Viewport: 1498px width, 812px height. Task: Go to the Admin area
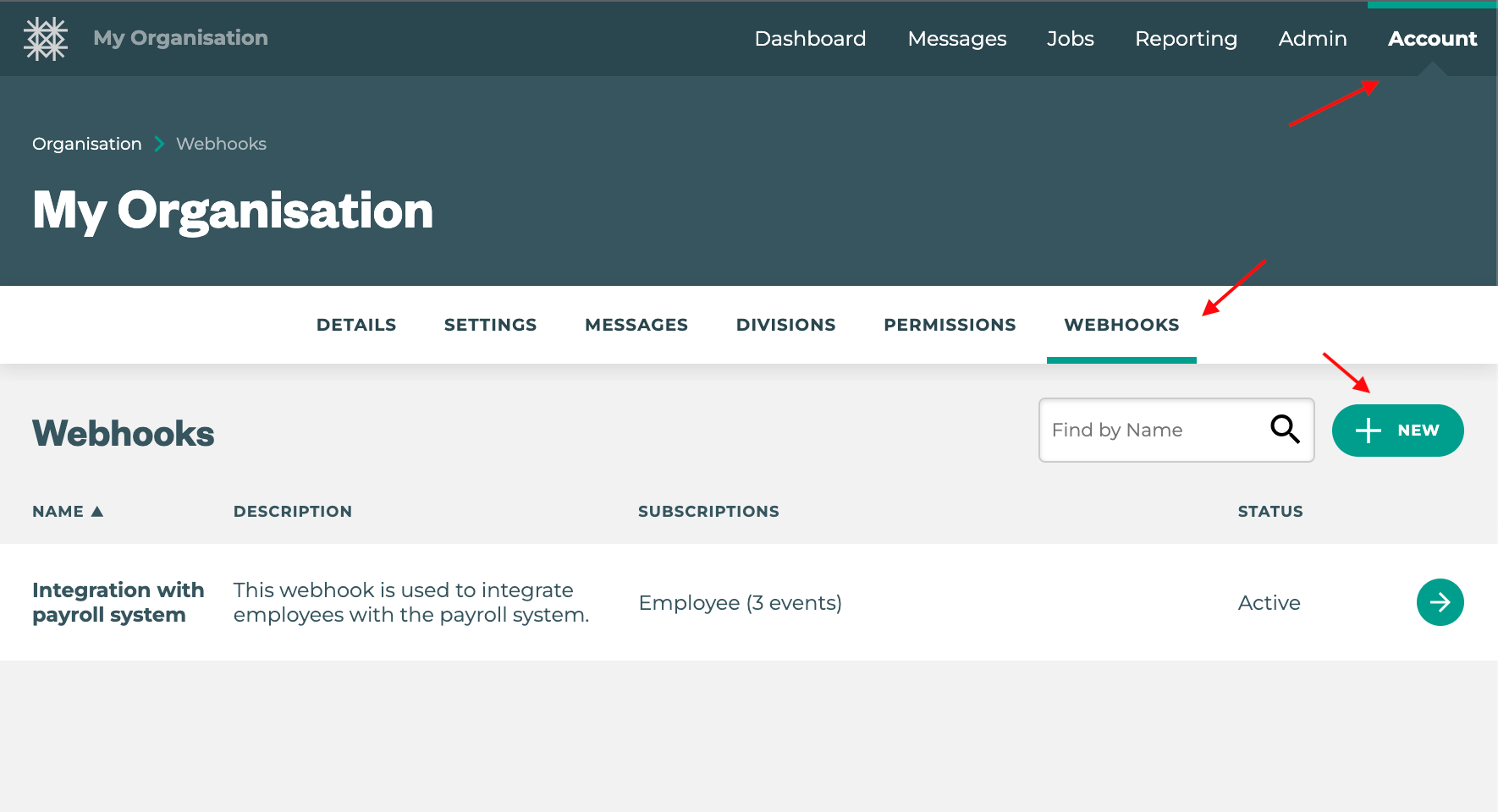pos(1312,38)
